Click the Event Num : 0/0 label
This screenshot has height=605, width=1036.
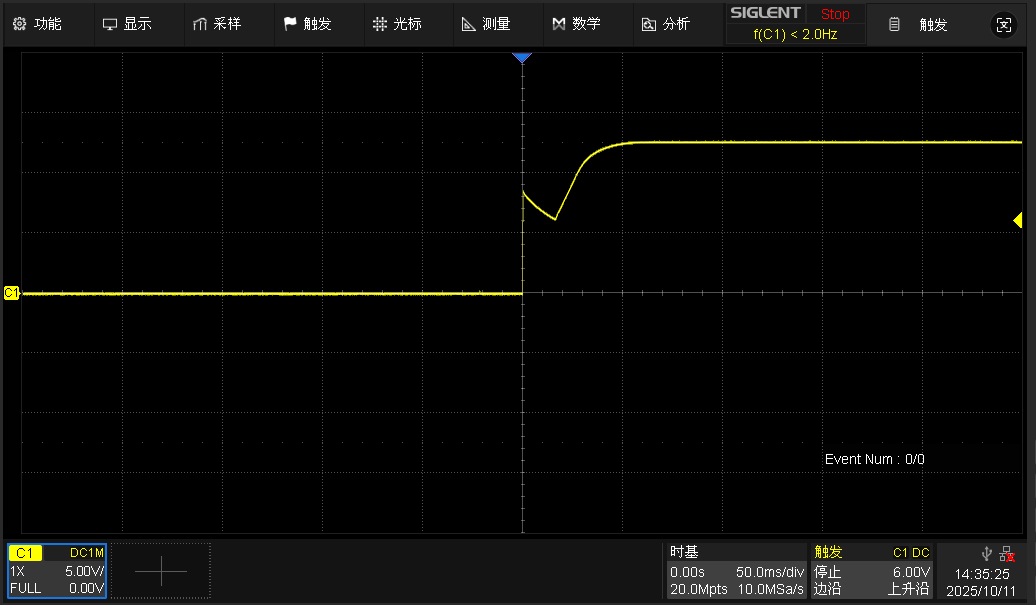(x=875, y=459)
